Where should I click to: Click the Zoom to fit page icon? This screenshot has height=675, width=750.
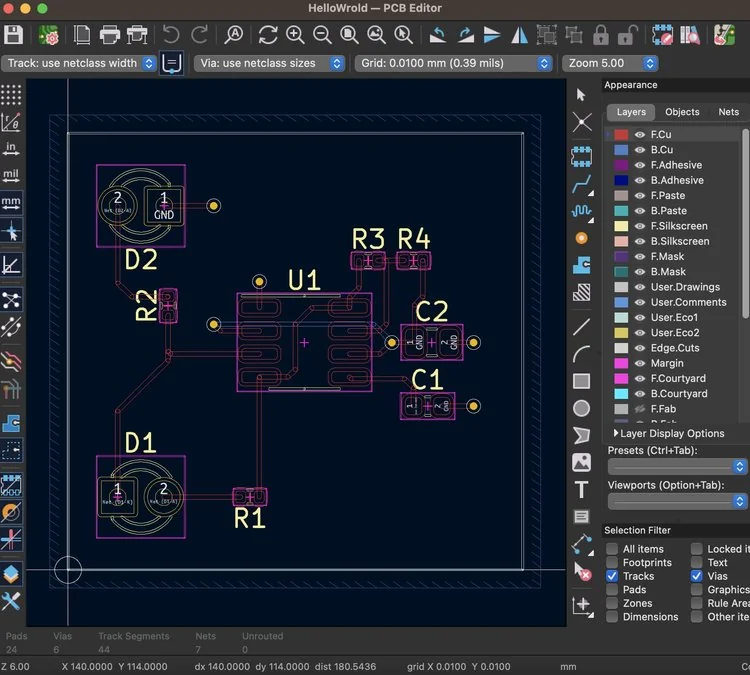click(x=349, y=35)
